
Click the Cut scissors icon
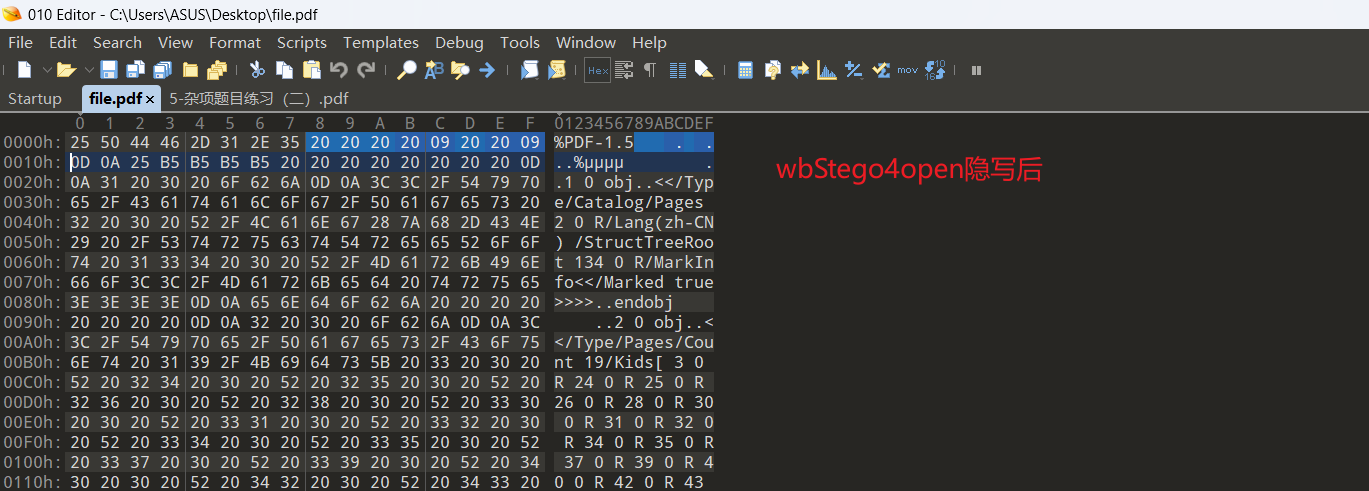pos(257,70)
